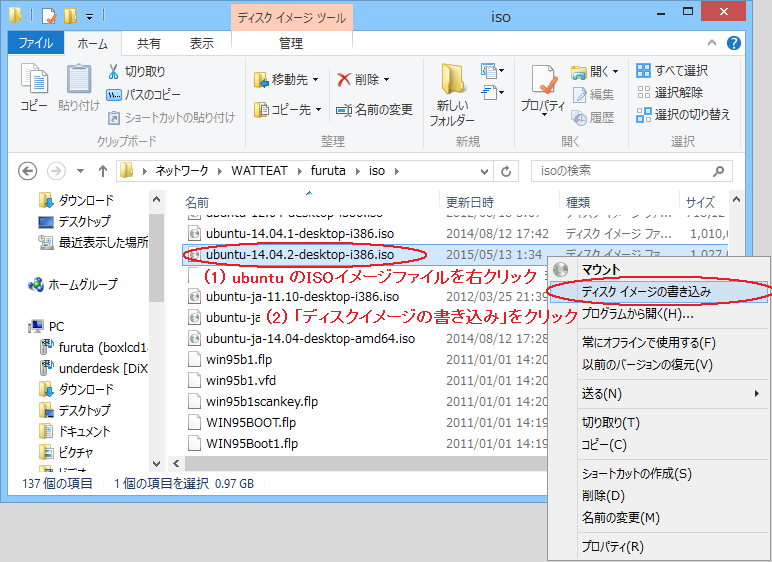The image size is (772, 562).
Task: Click the Back navigation arrow
Action: [28, 171]
